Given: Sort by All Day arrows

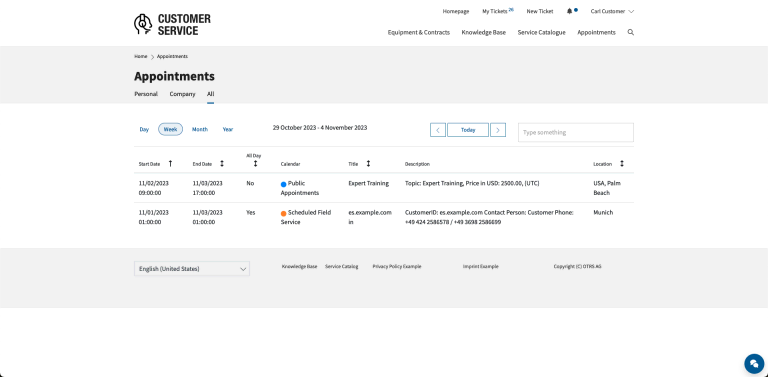Looking at the screenshot, I should [255, 164].
